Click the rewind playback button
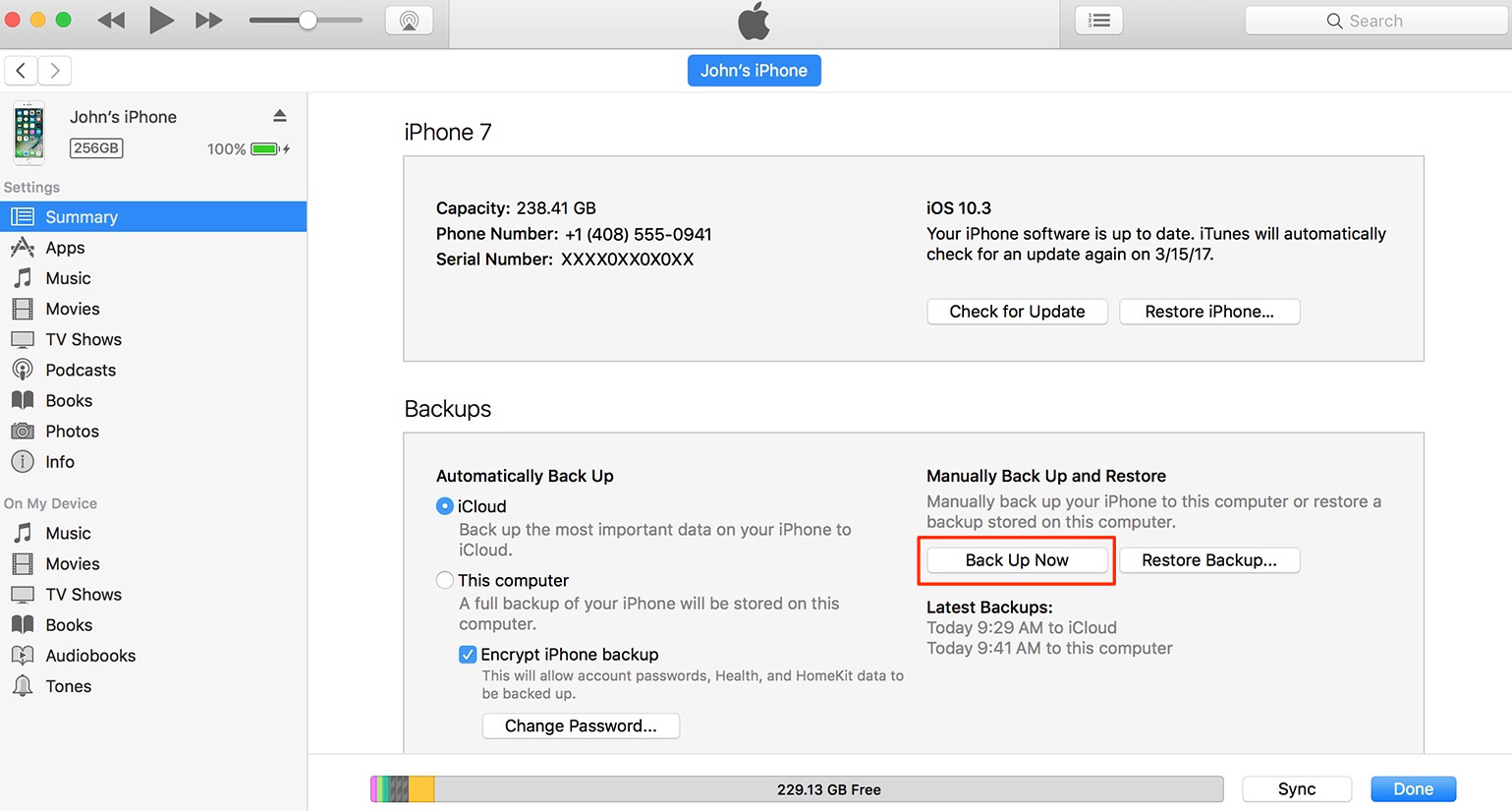The height and width of the screenshot is (811, 1512). point(111,21)
